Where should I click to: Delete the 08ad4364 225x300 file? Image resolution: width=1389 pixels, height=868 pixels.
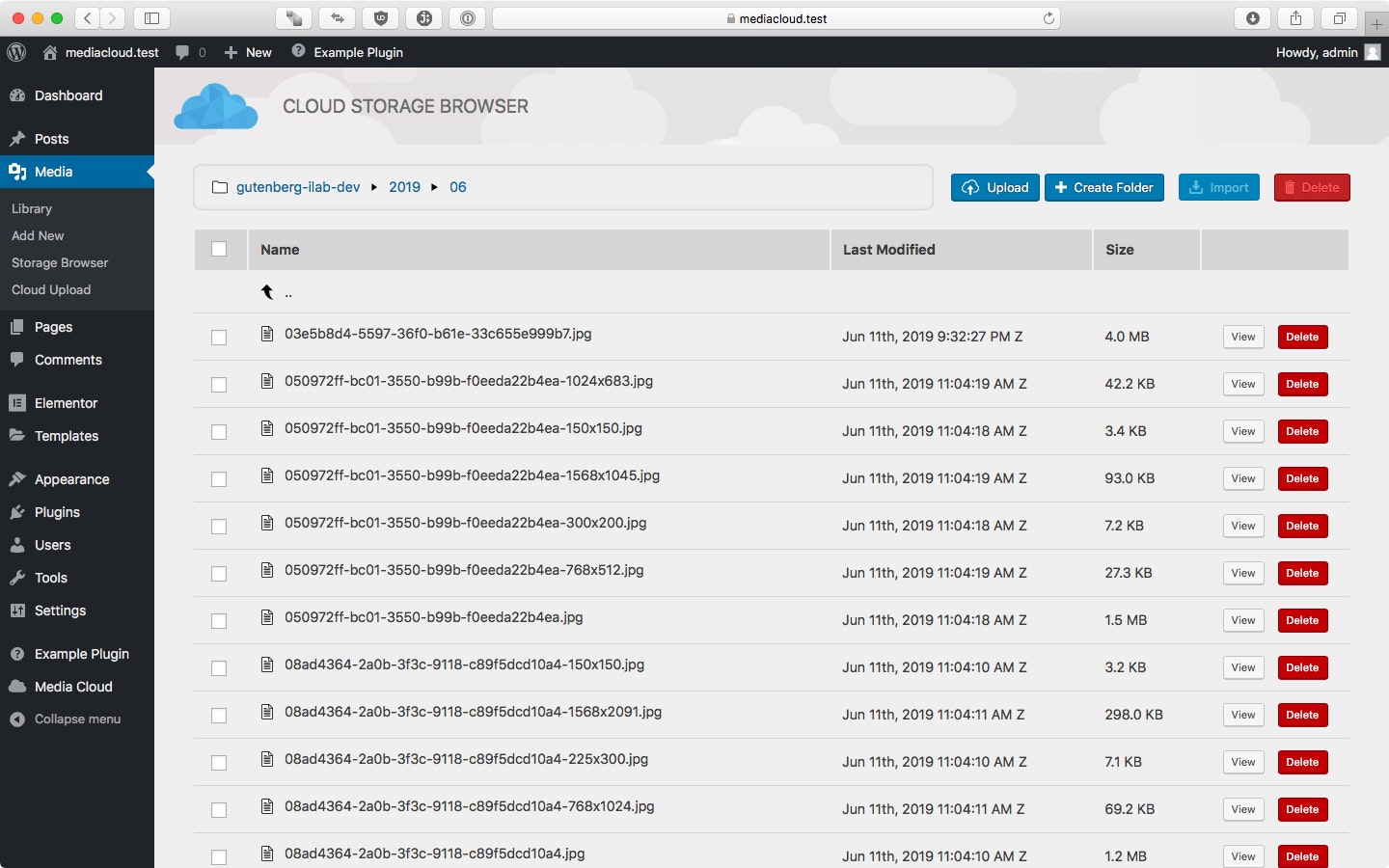tap(1302, 762)
